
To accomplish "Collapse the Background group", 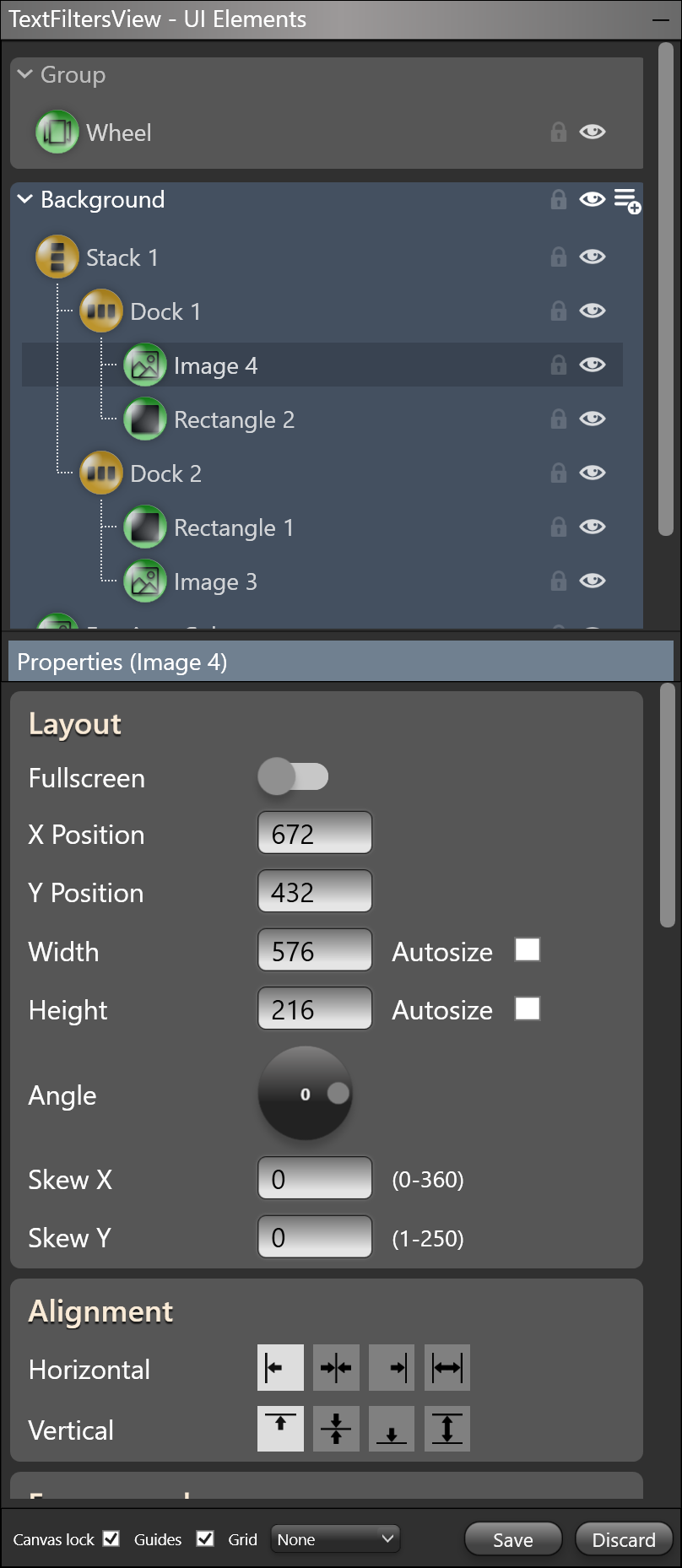I will click(25, 199).
